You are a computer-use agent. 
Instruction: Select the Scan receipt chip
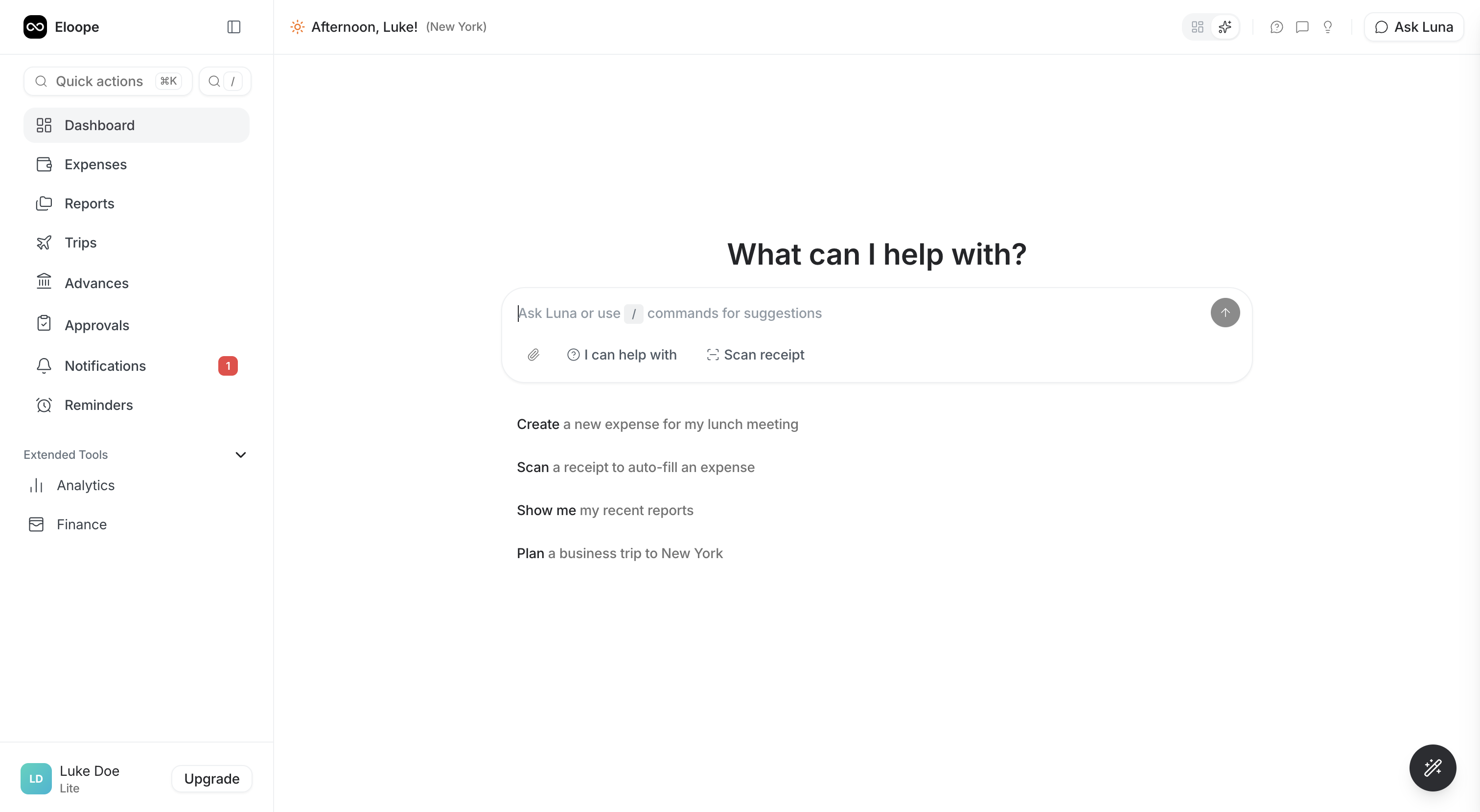click(756, 355)
